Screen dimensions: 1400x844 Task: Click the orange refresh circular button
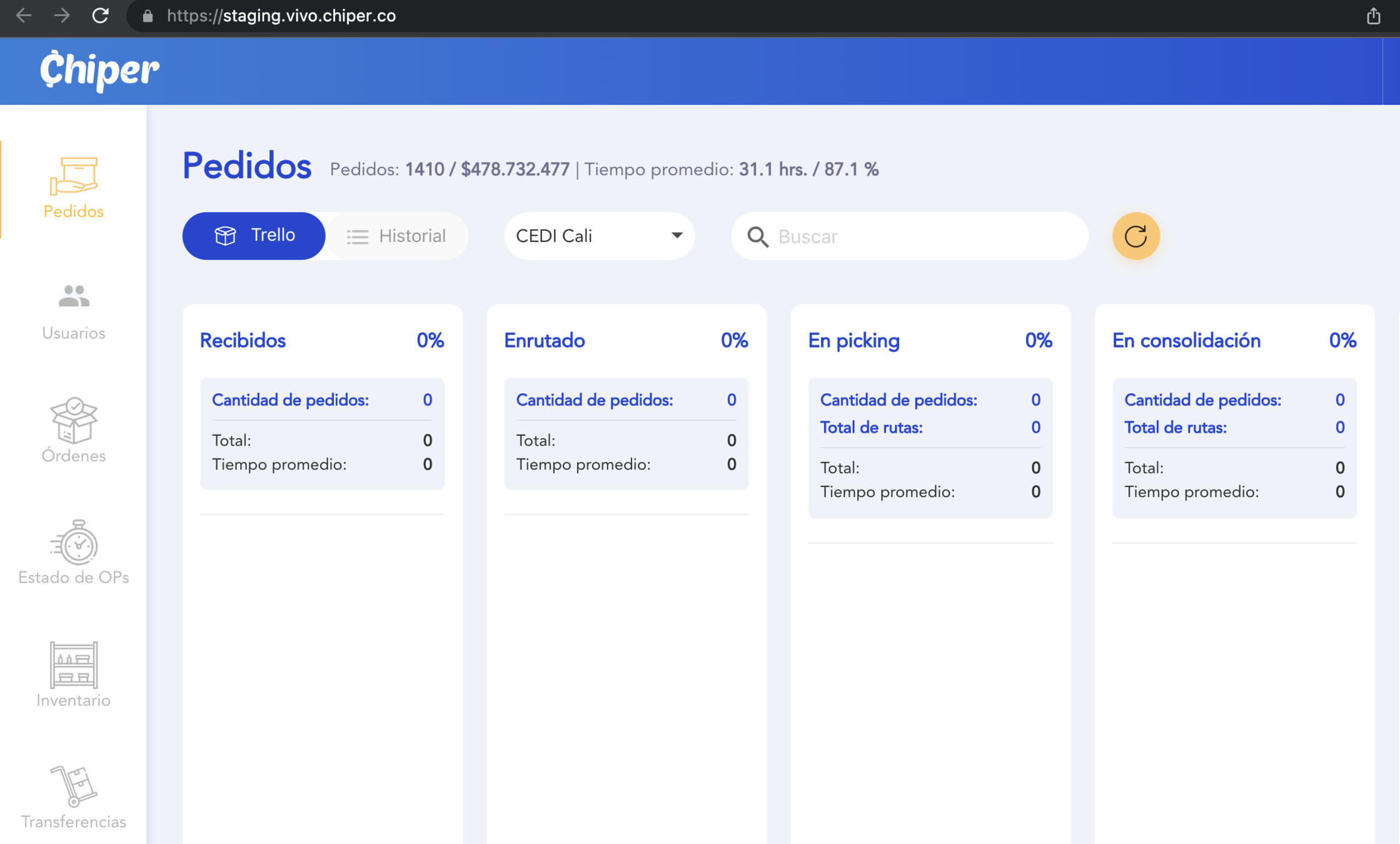1136,236
